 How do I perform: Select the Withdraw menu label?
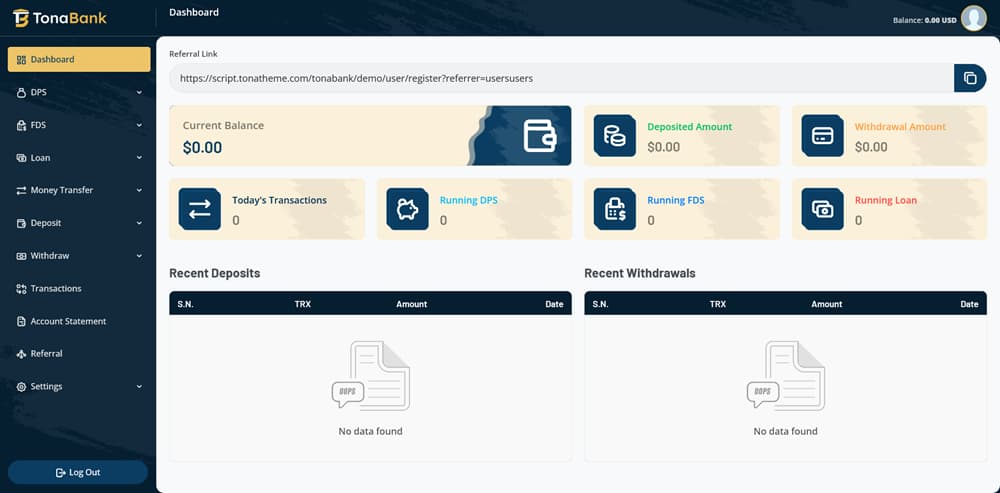(x=50, y=256)
